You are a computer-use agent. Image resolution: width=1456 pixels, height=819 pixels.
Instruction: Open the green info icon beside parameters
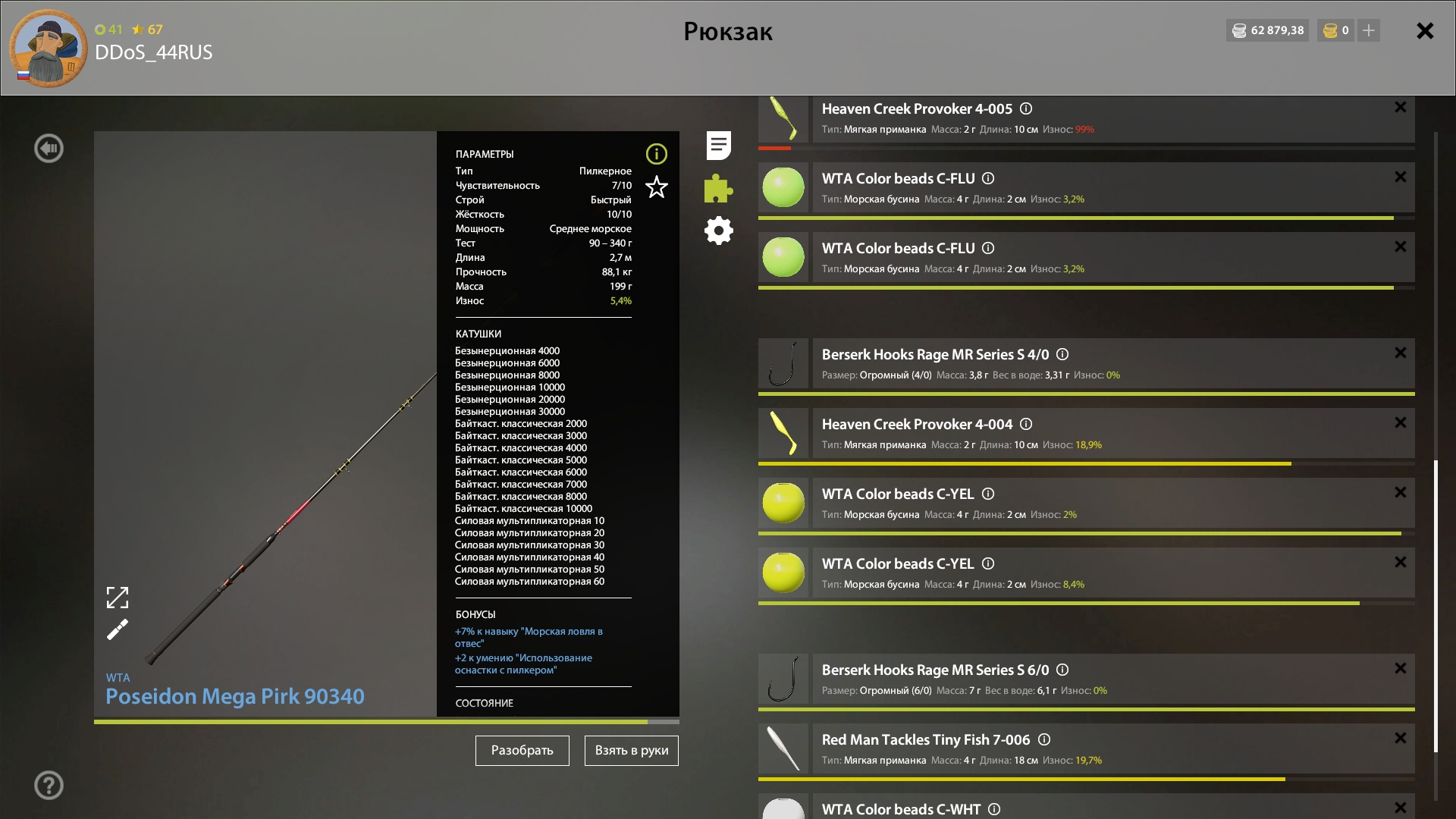[x=656, y=154]
